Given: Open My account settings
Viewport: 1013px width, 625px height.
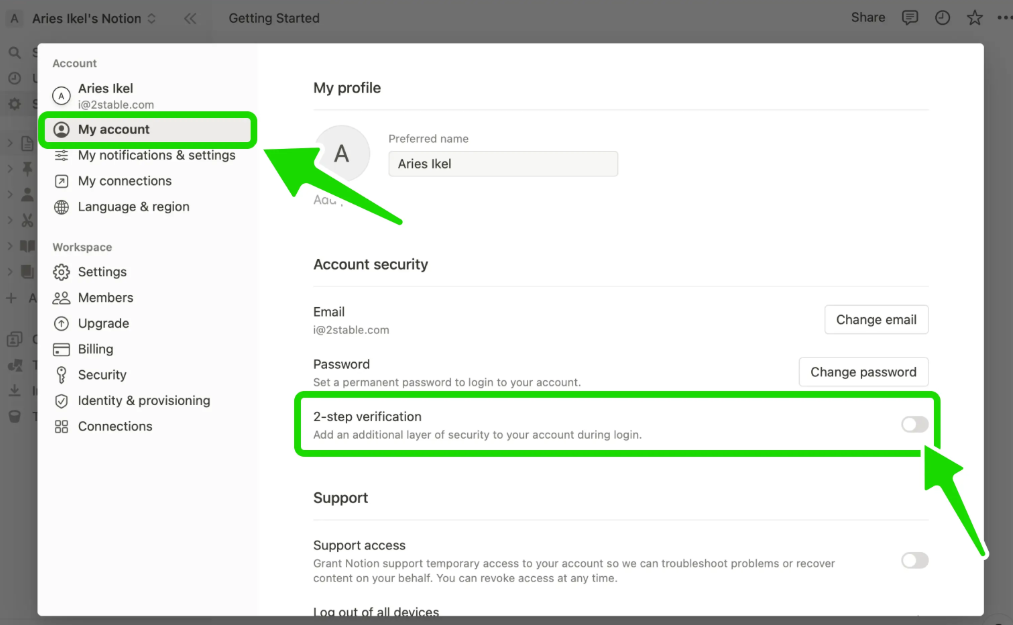Looking at the screenshot, I should [x=148, y=129].
